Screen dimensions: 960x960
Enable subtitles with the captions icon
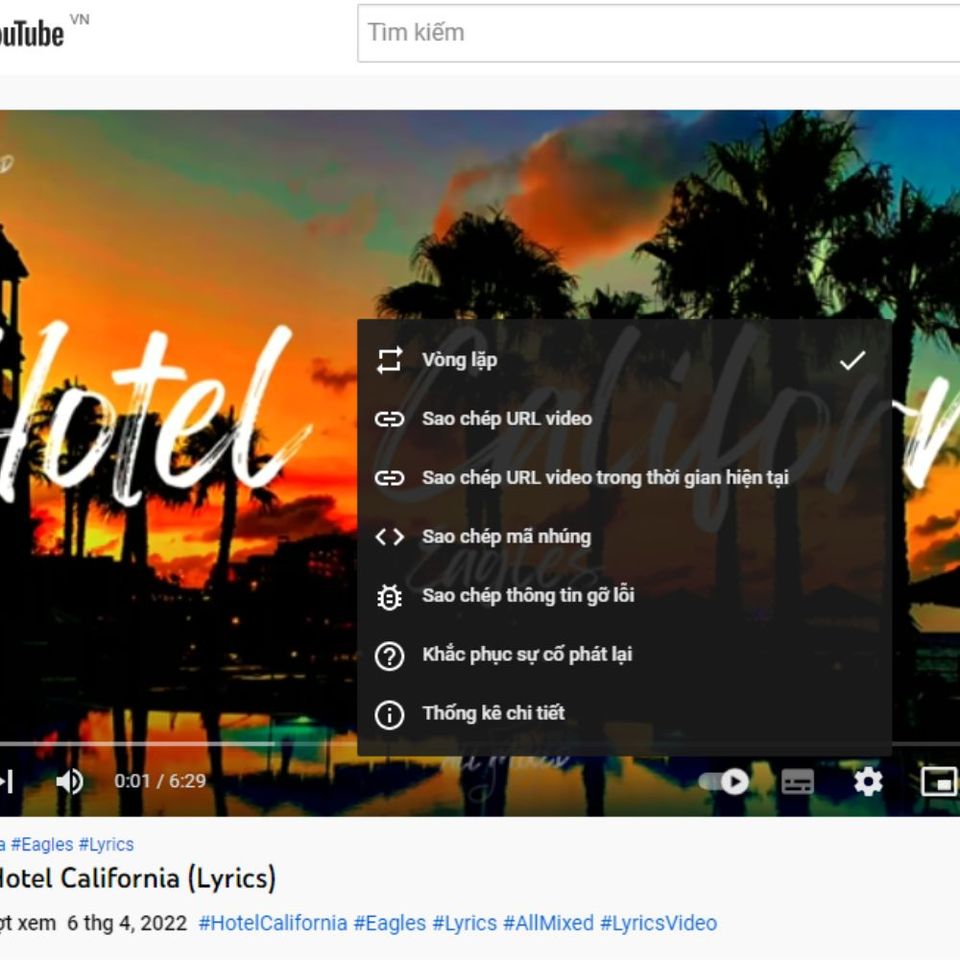click(x=797, y=782)
